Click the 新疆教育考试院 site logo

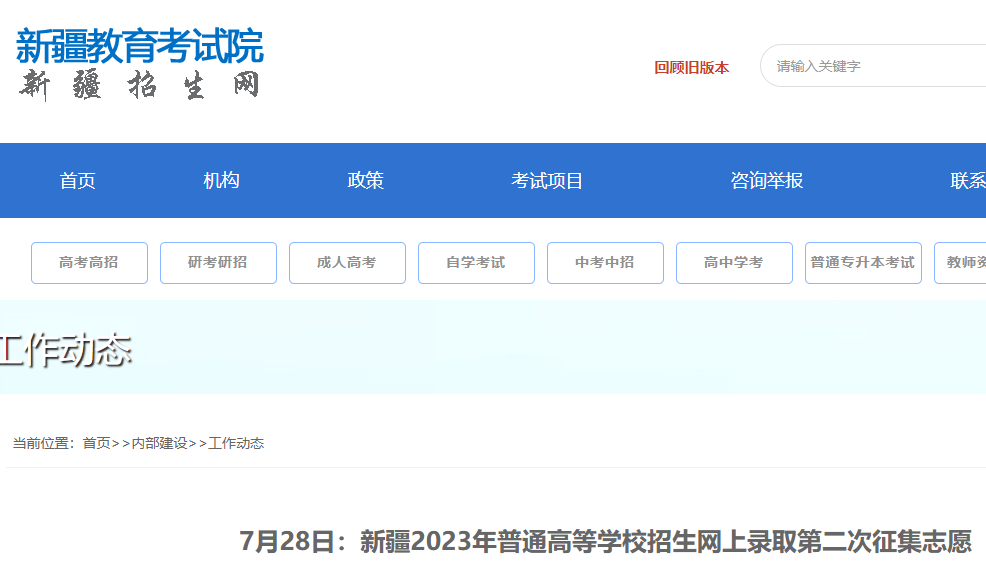[140, 47]
